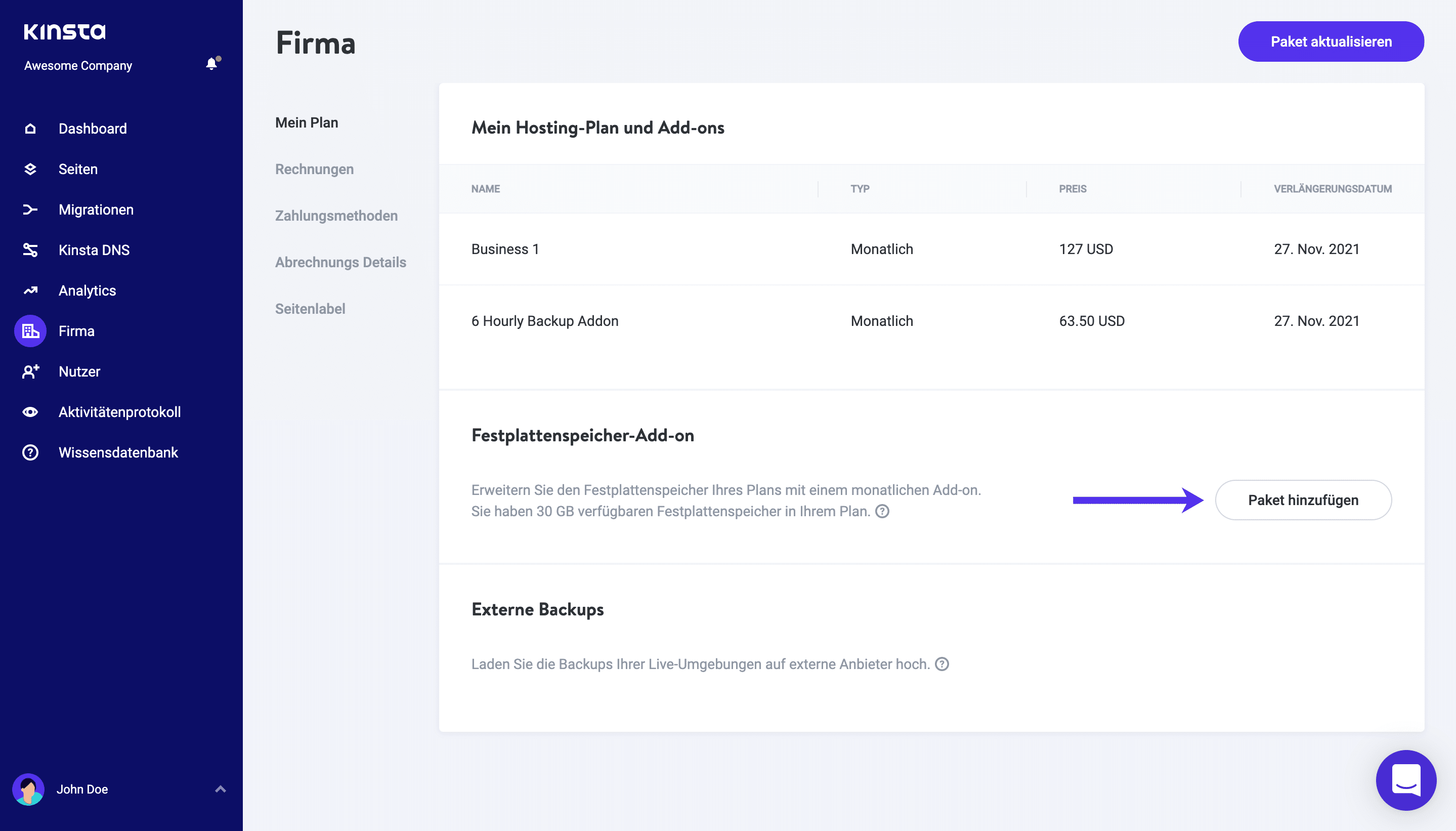Screen dimensions: 1456x831
Task: Show tooltip for Externe Backups help icon
Action: [942, 664]
